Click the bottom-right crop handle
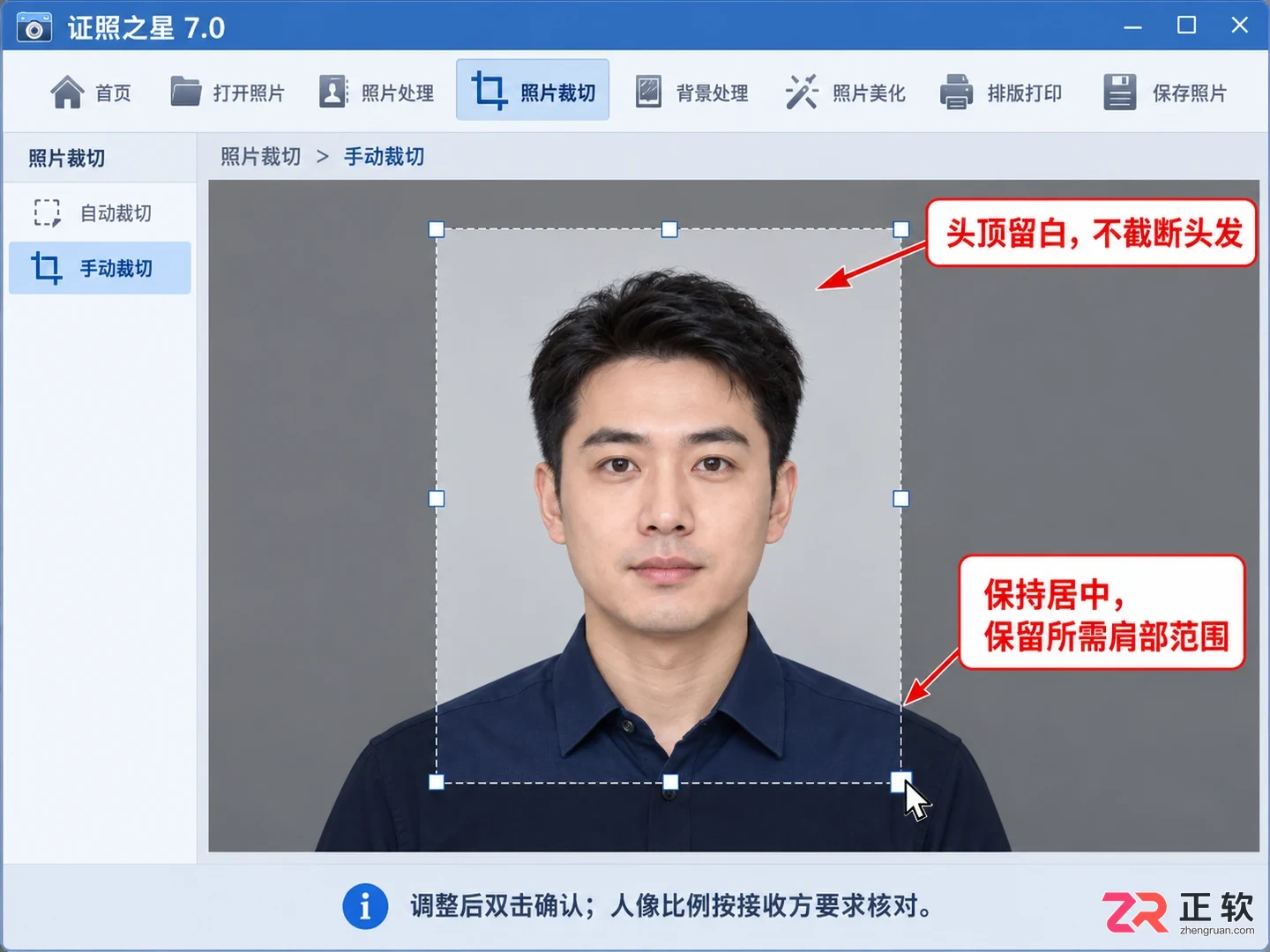The width and height of the screenshot is (1270, 952). click(x=900, y=781)
